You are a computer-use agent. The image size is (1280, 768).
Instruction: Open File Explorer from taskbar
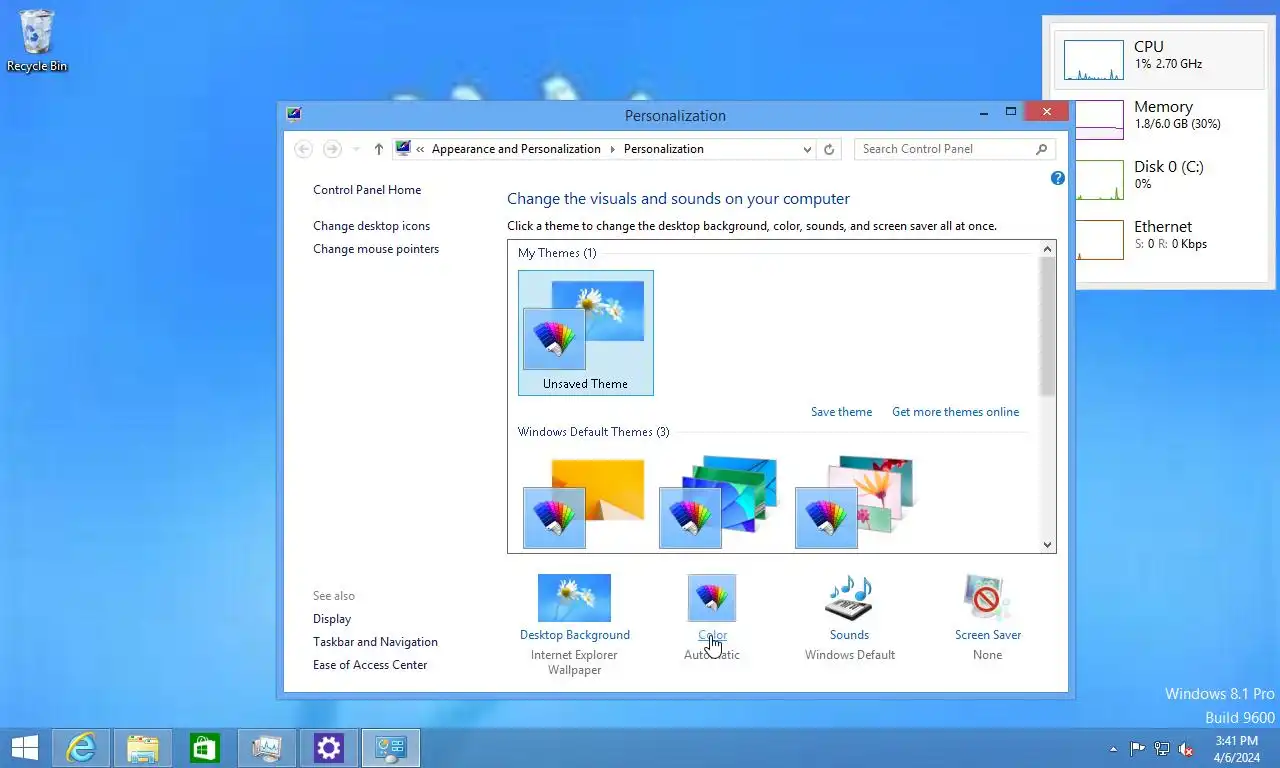[143, 747]
